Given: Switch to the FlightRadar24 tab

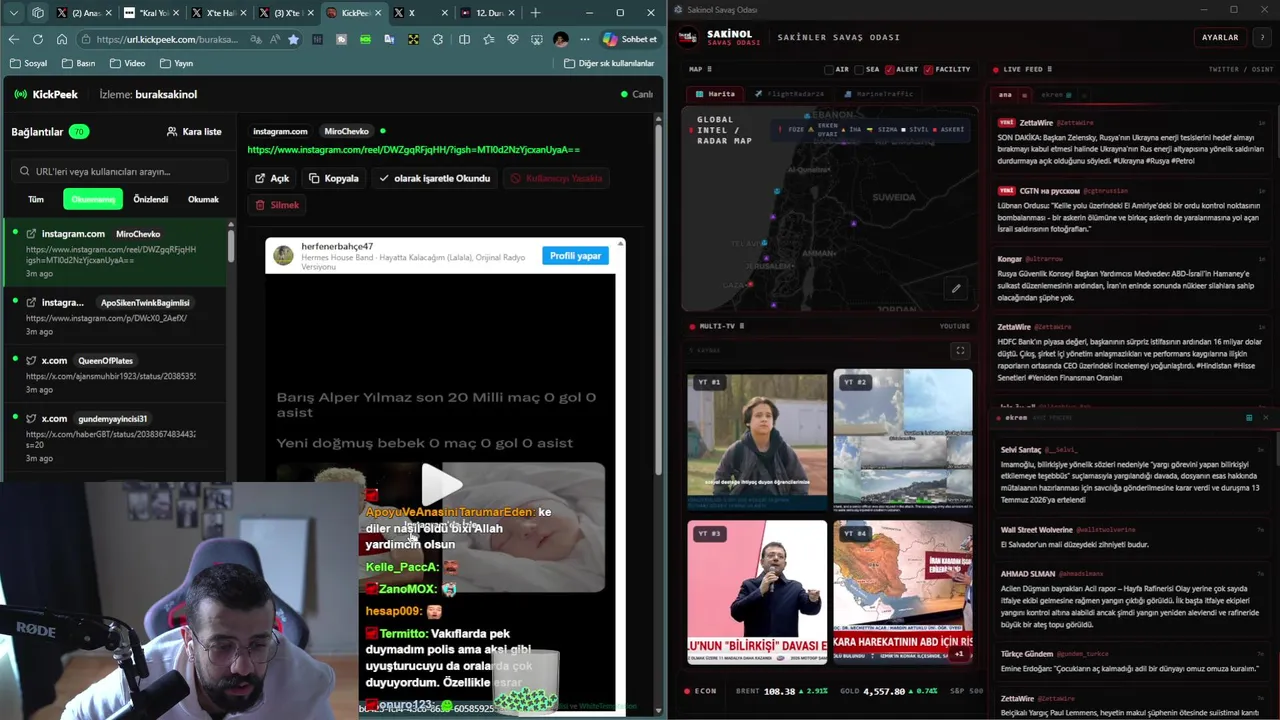Looking at the screenshot, I should [790, 94].
